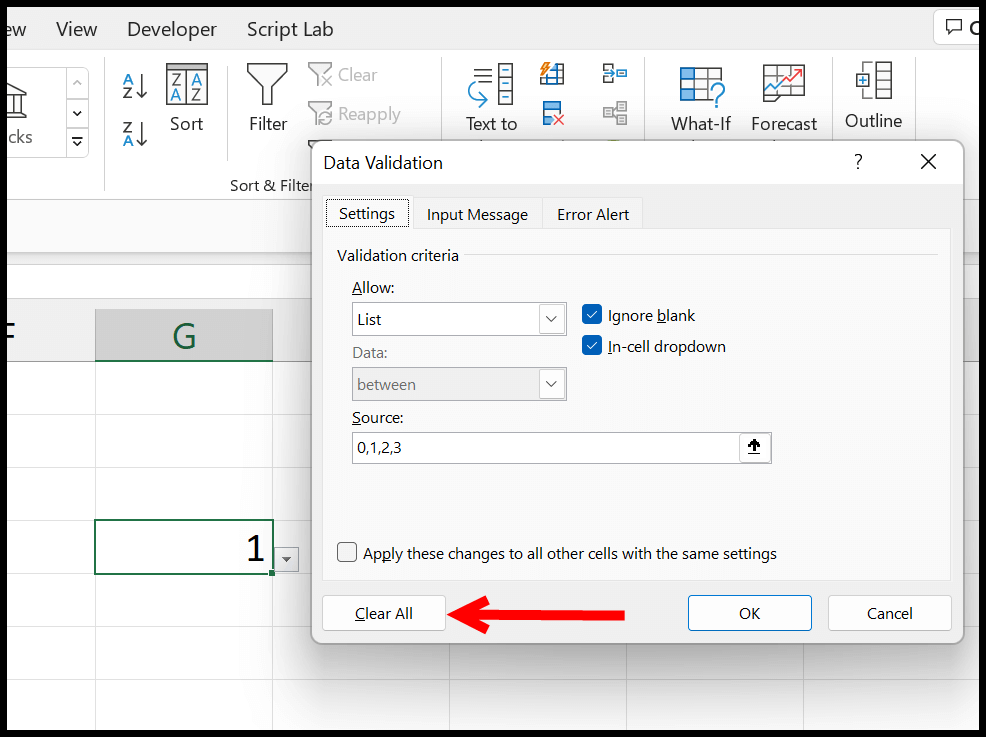Select the Text to Columns tool
Image resolution: width=986 pixels, height=737 pixels.
(x=490, y=97)
